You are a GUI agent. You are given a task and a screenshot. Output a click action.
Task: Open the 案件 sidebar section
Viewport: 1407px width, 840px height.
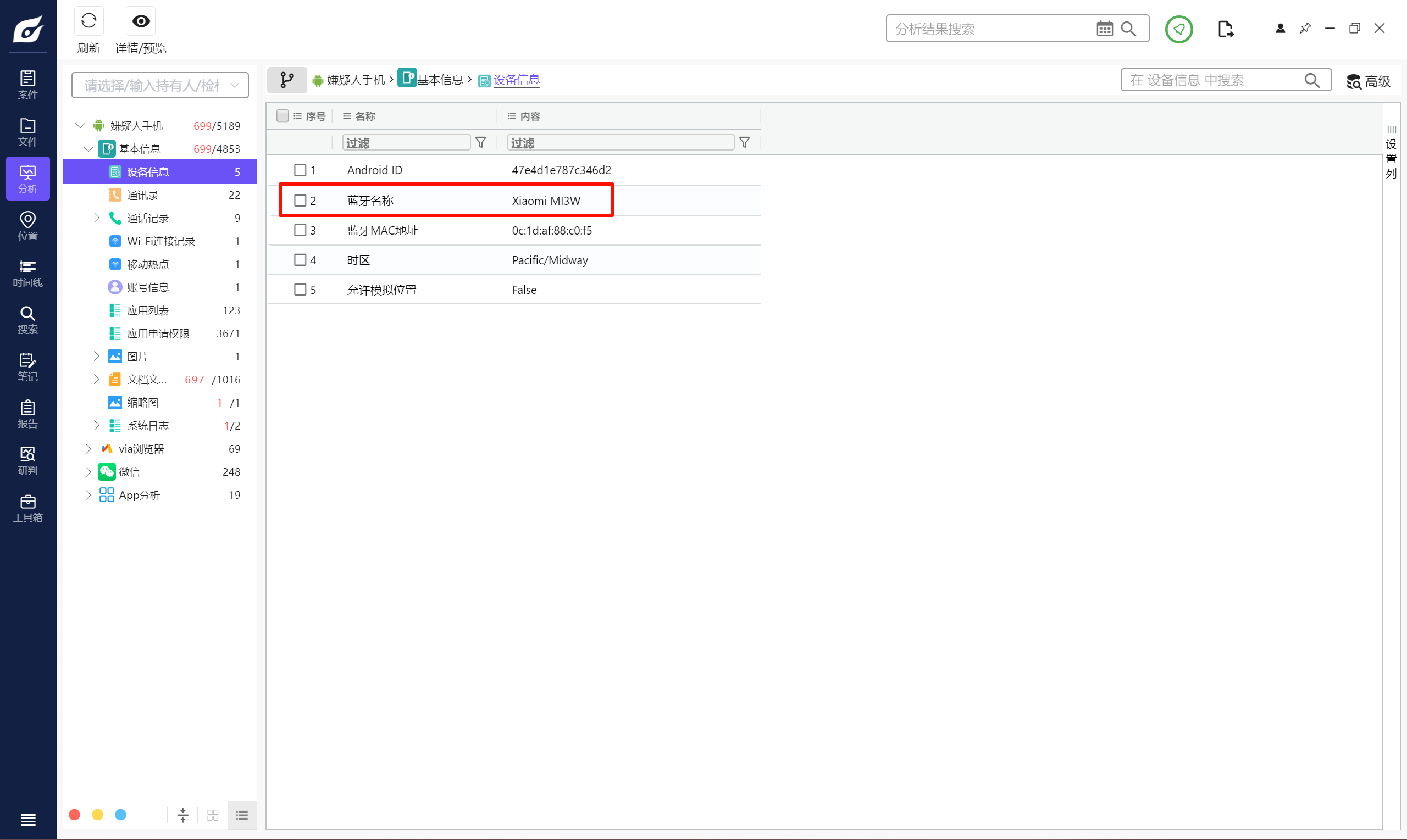pos(27,85)
